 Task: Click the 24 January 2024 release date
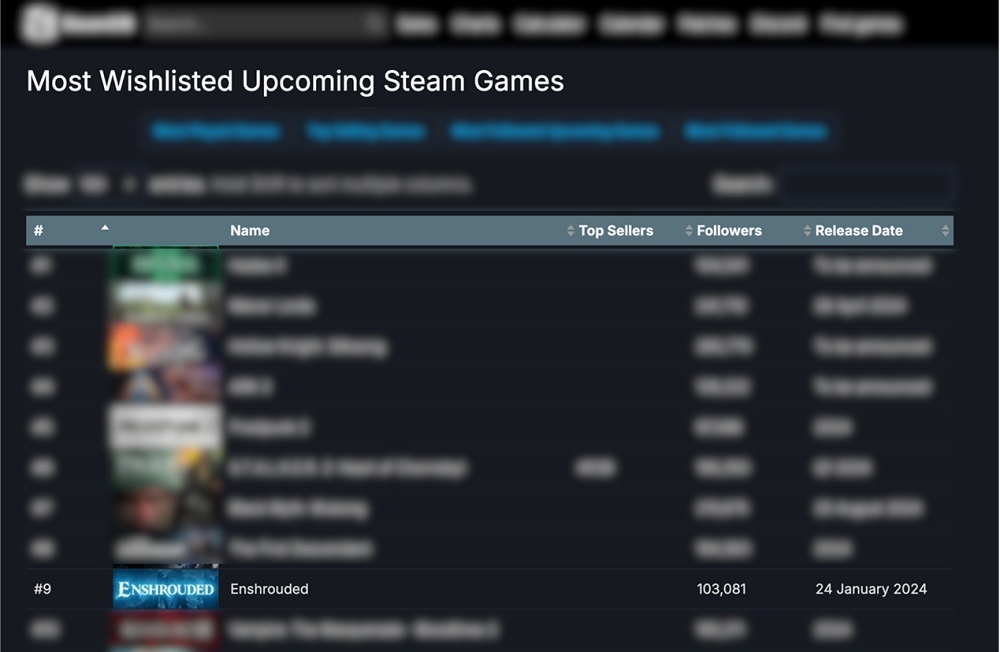click(871, 589)
